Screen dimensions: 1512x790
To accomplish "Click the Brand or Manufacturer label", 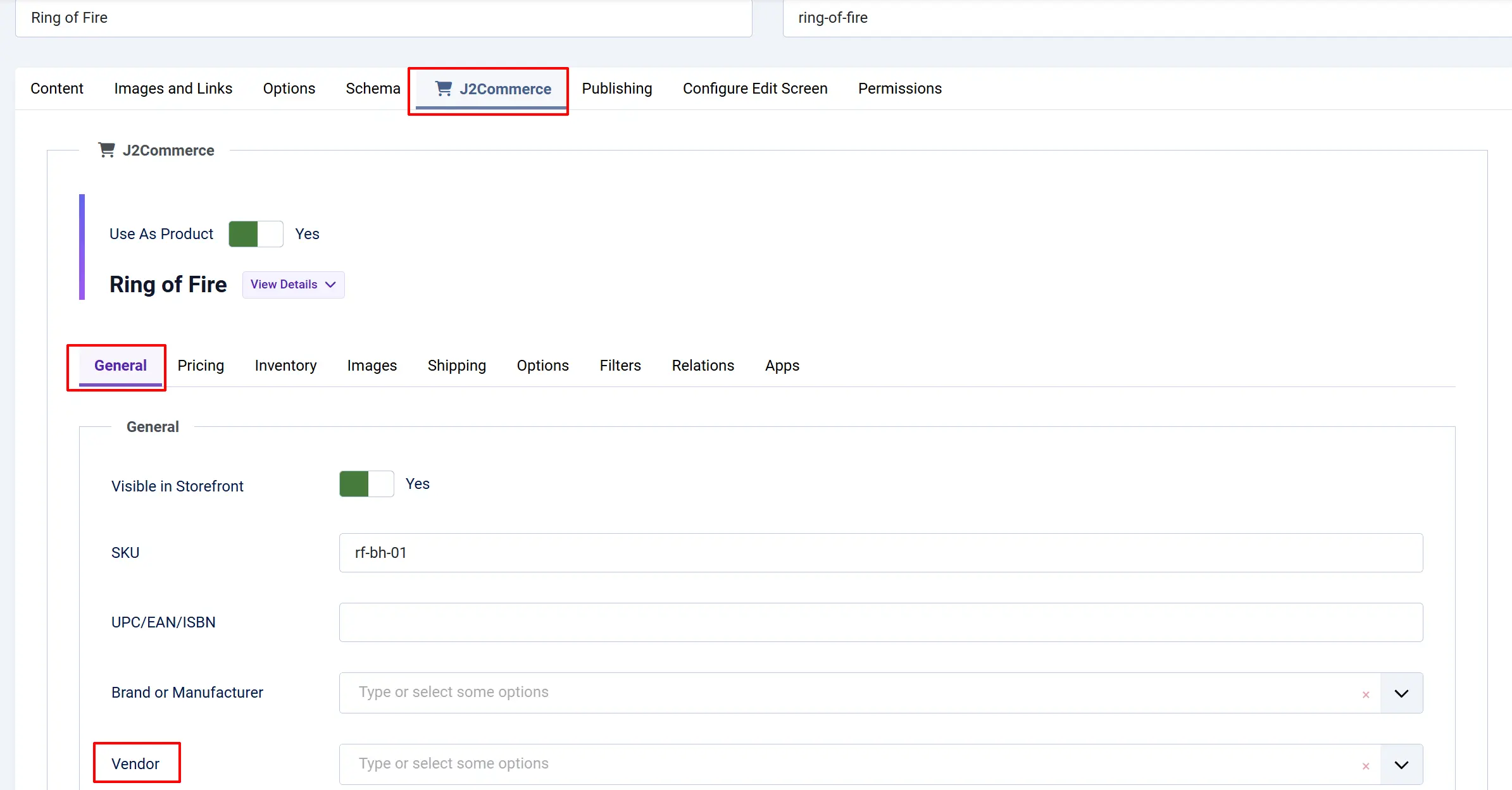I will point(187,693).
